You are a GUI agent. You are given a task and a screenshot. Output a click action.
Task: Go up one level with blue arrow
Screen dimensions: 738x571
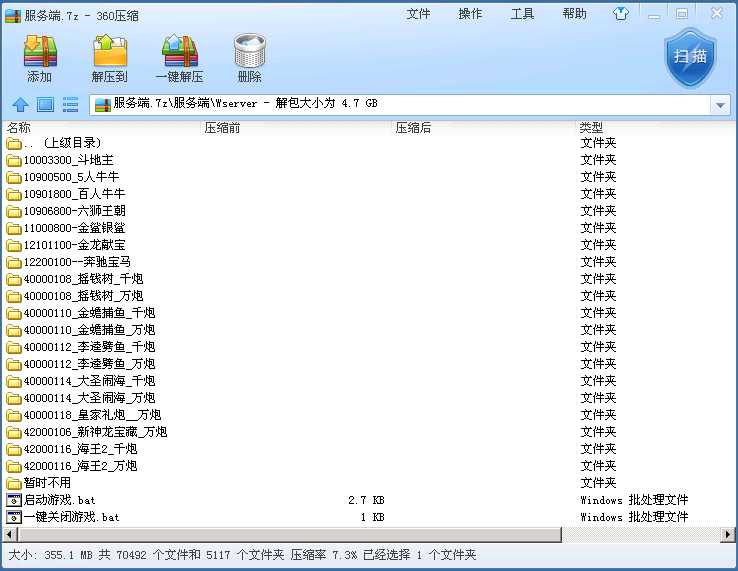point(20,104)
